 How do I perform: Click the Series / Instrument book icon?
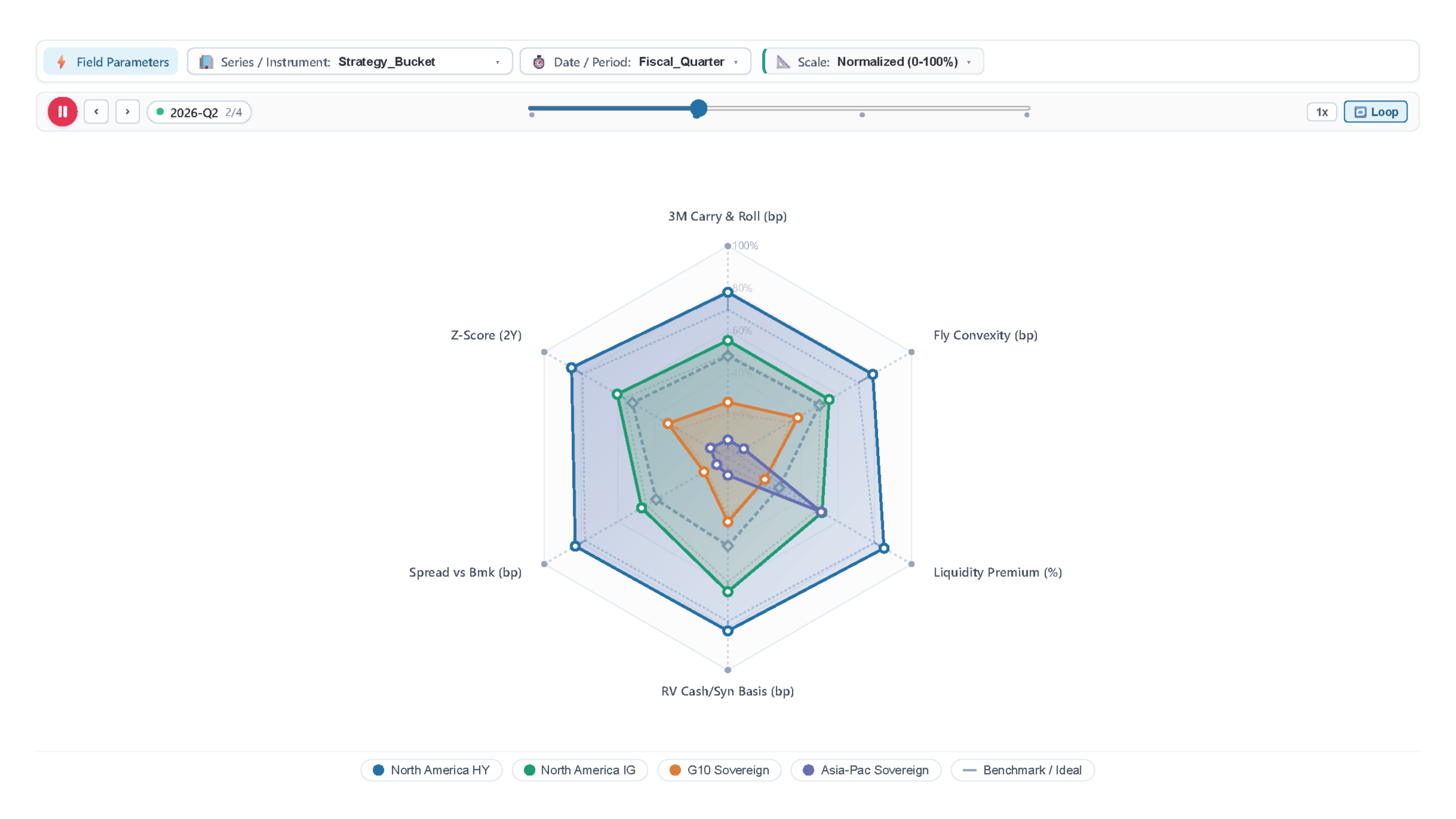click(x=206, y=62)
